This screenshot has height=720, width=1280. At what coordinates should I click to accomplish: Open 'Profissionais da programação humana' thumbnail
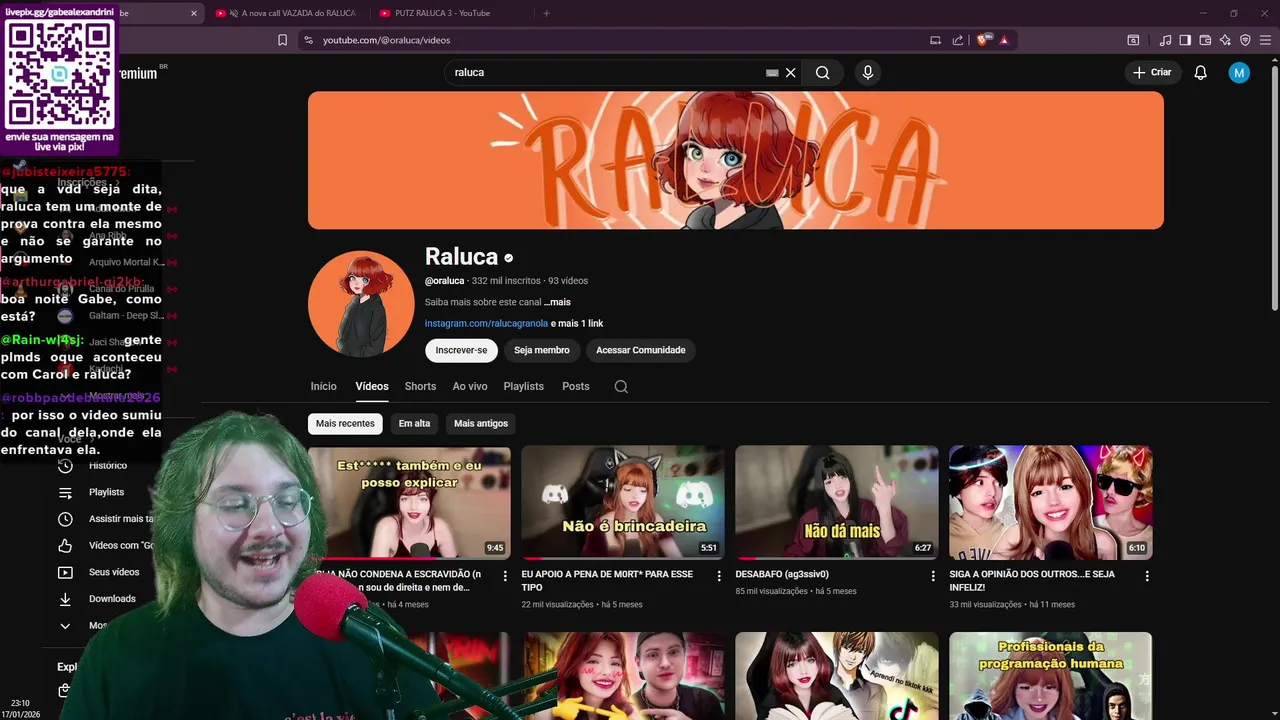(x=1051, y=676)
